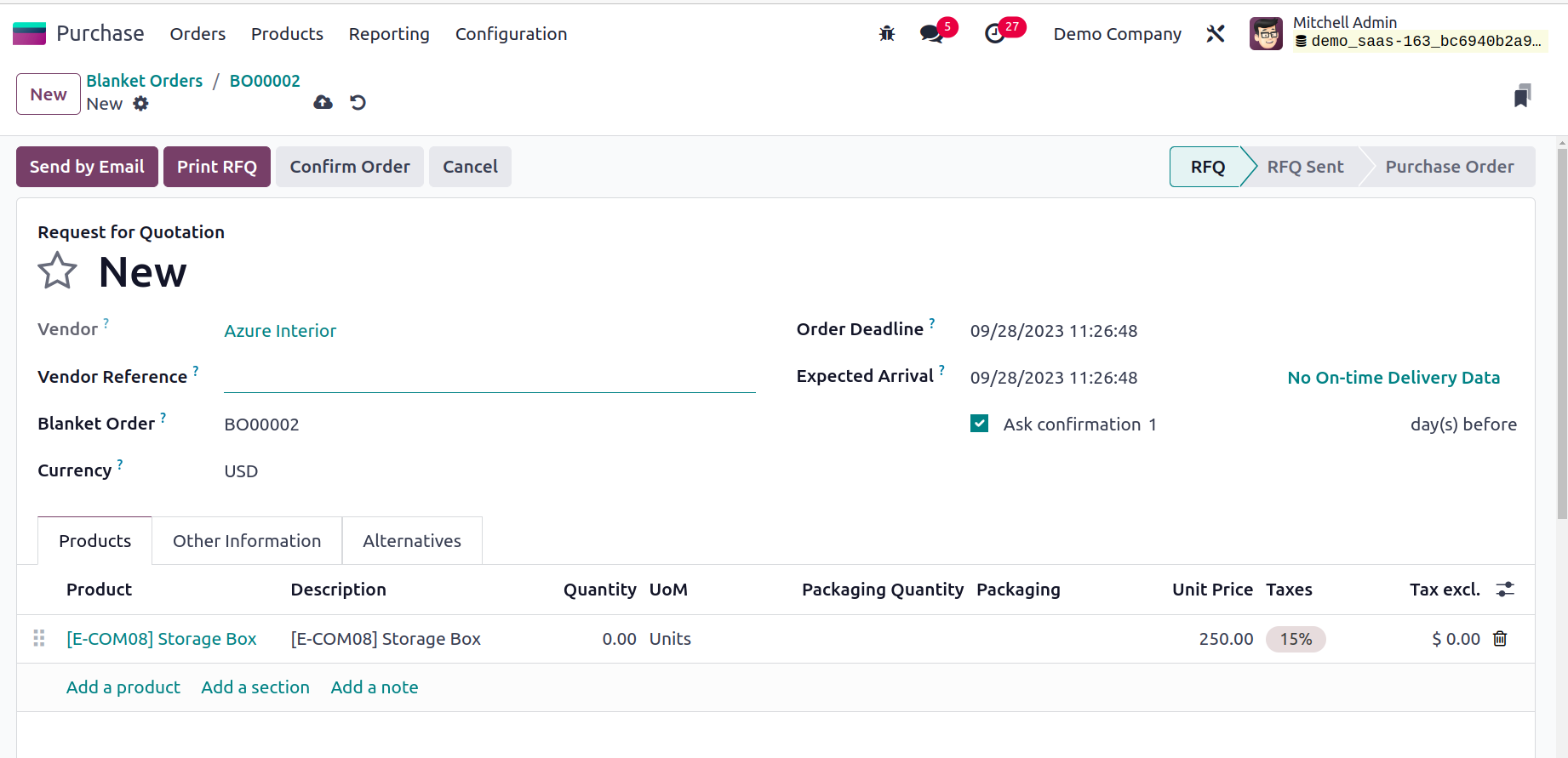Open the chat conversations icon
Image resolution: width=1568 pixels, height=758 pixels.
pos(932,34)
